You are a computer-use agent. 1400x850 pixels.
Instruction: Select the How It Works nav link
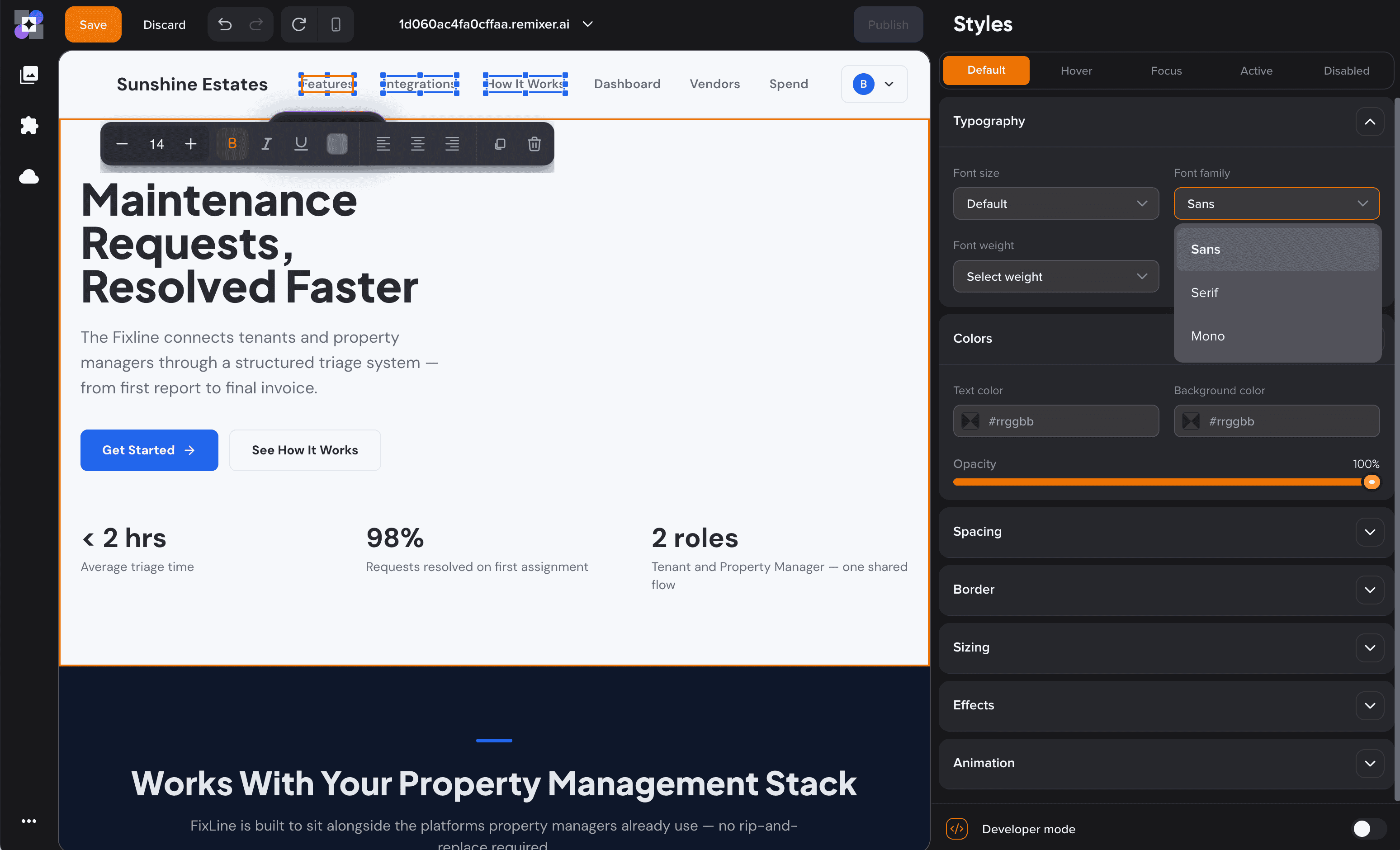(525, 84)
